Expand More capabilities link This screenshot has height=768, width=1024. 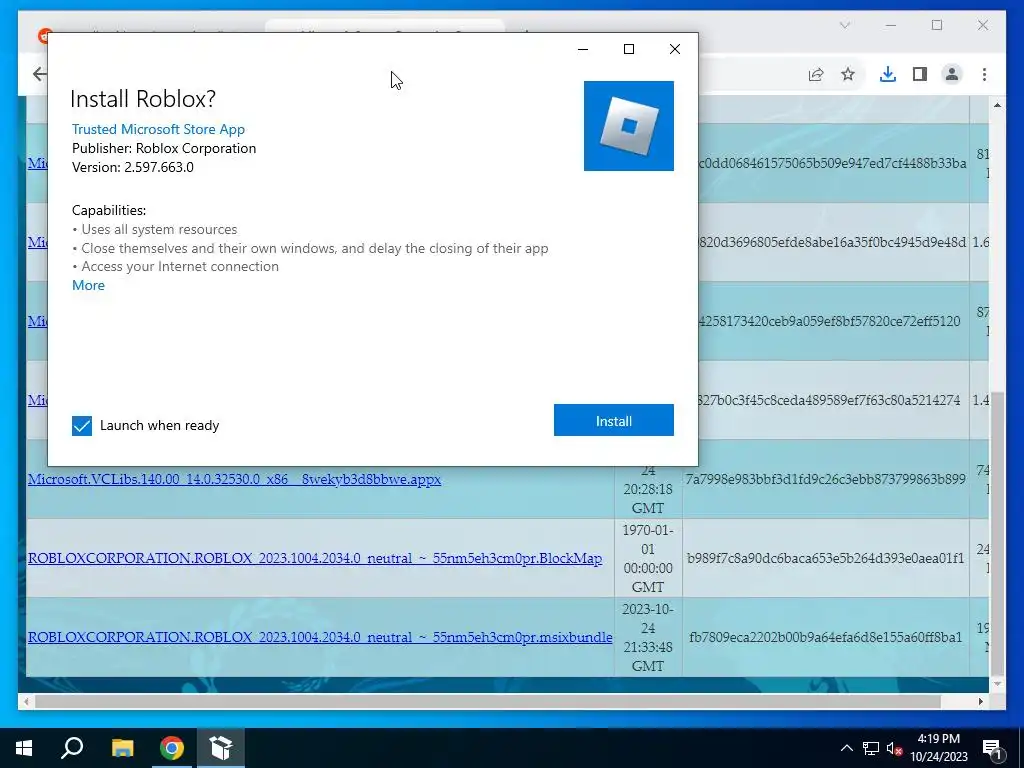(88, 285)
